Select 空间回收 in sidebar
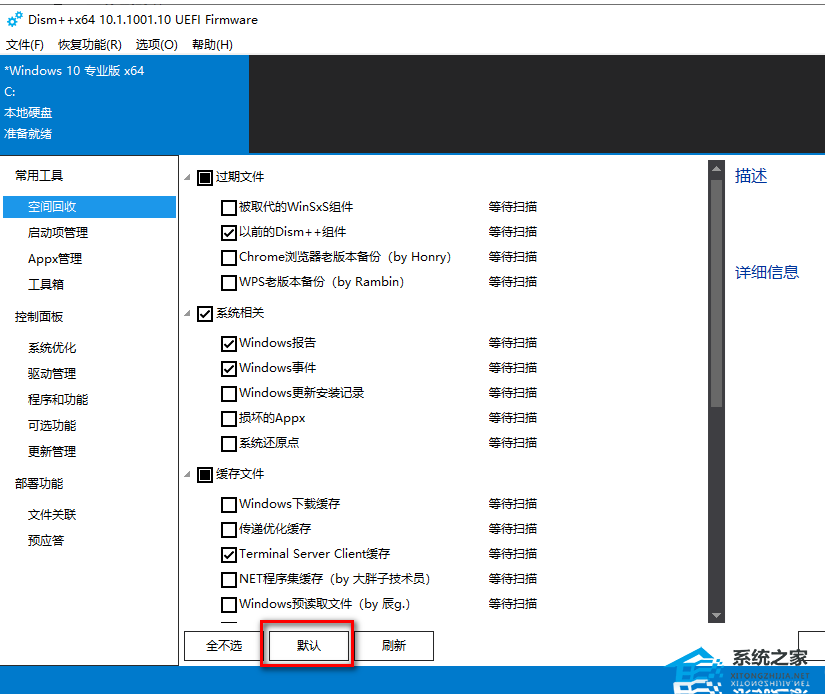The width and height of the screenshot is (825, 694). click(89, 207)
